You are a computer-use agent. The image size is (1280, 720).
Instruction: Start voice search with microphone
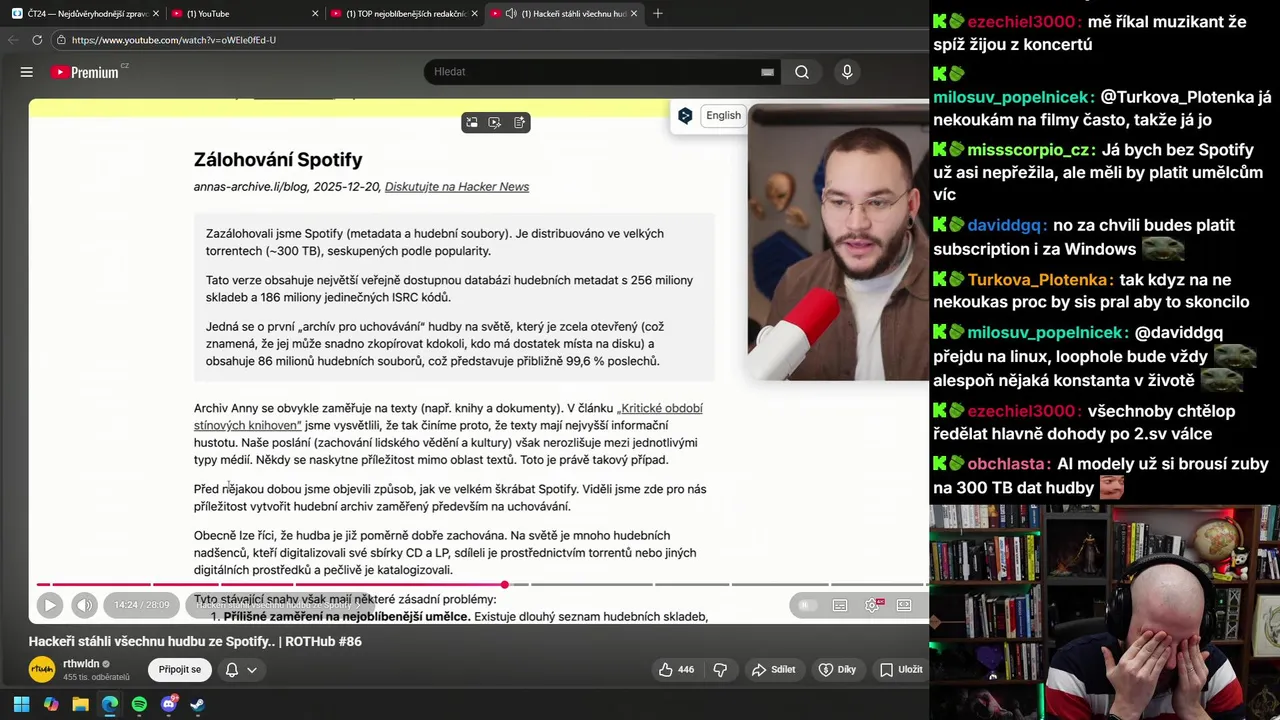(847, 72)
